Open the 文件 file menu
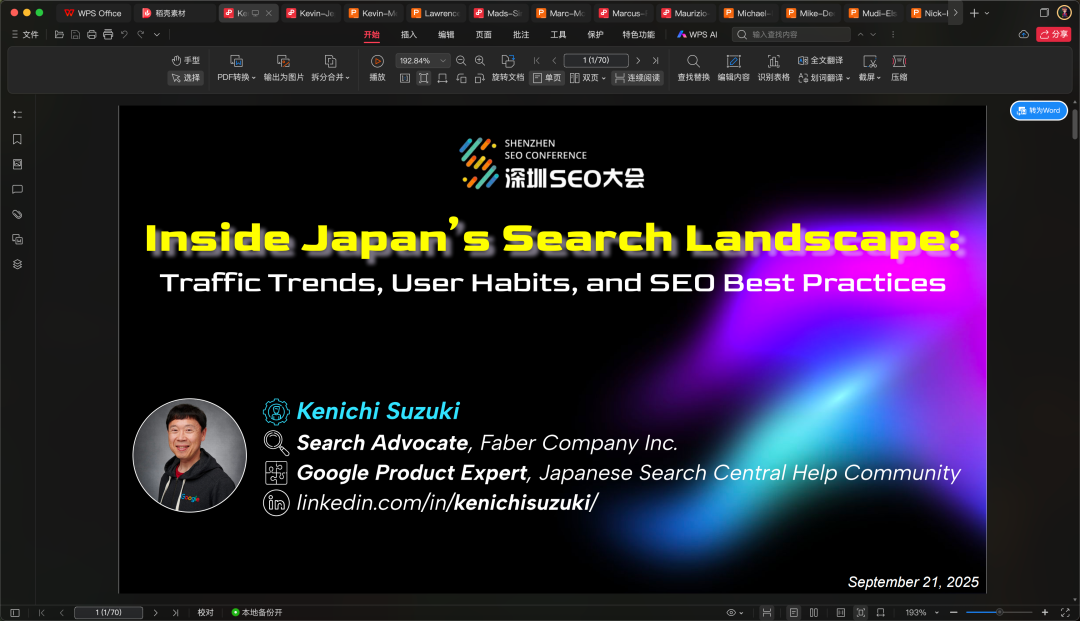Image resolution: width=1080 pixels, height=621 pixels. (25, 34)
